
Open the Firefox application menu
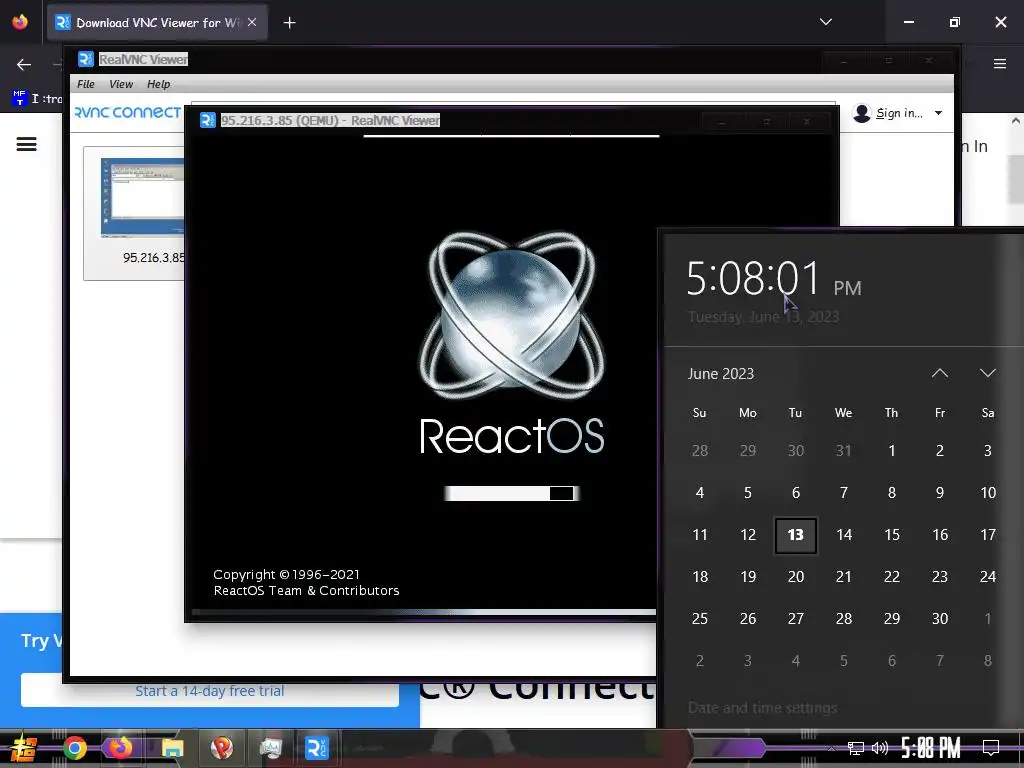pos(1000,63)
